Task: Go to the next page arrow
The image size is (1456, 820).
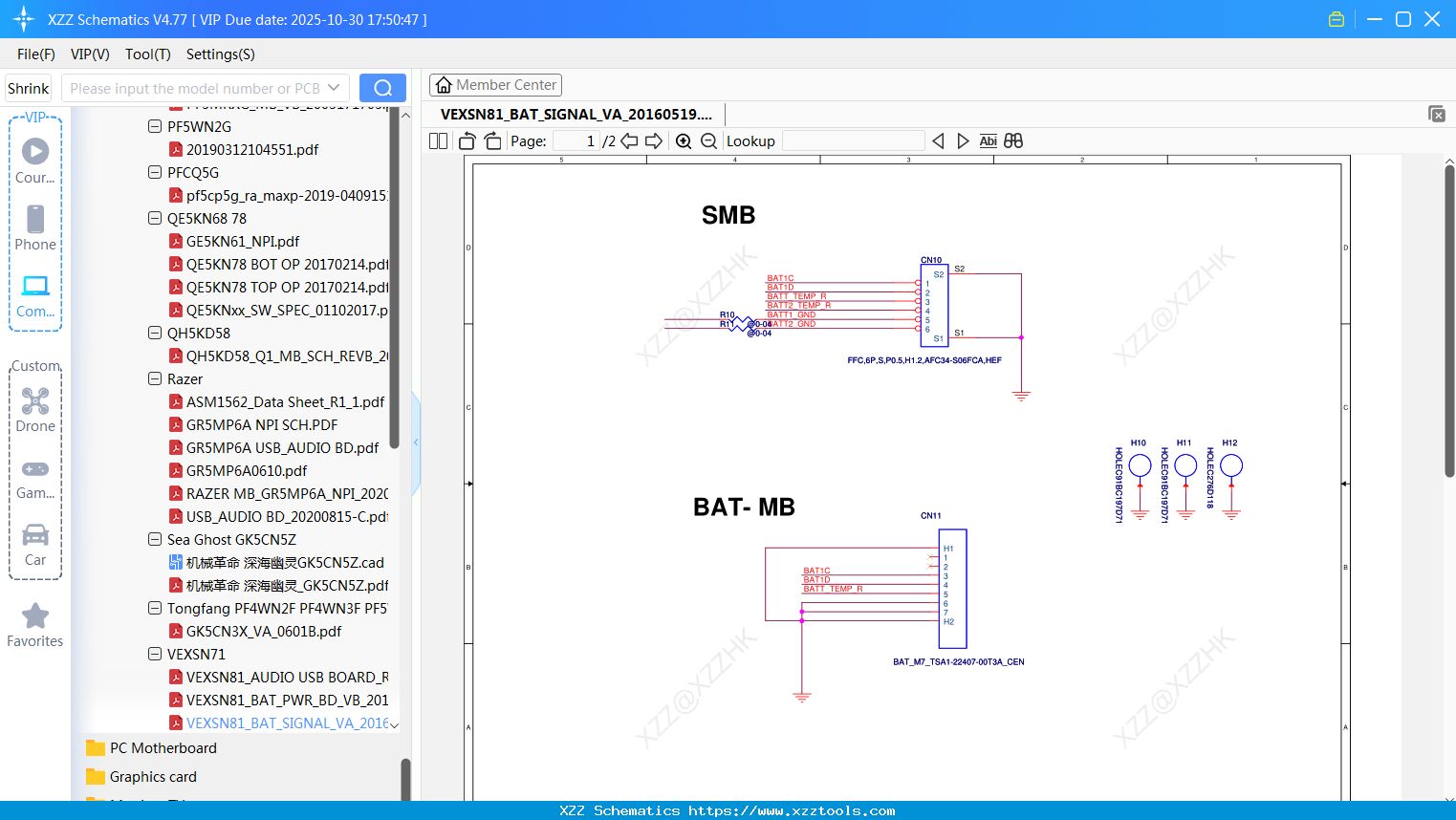Action: click(654, 141)
